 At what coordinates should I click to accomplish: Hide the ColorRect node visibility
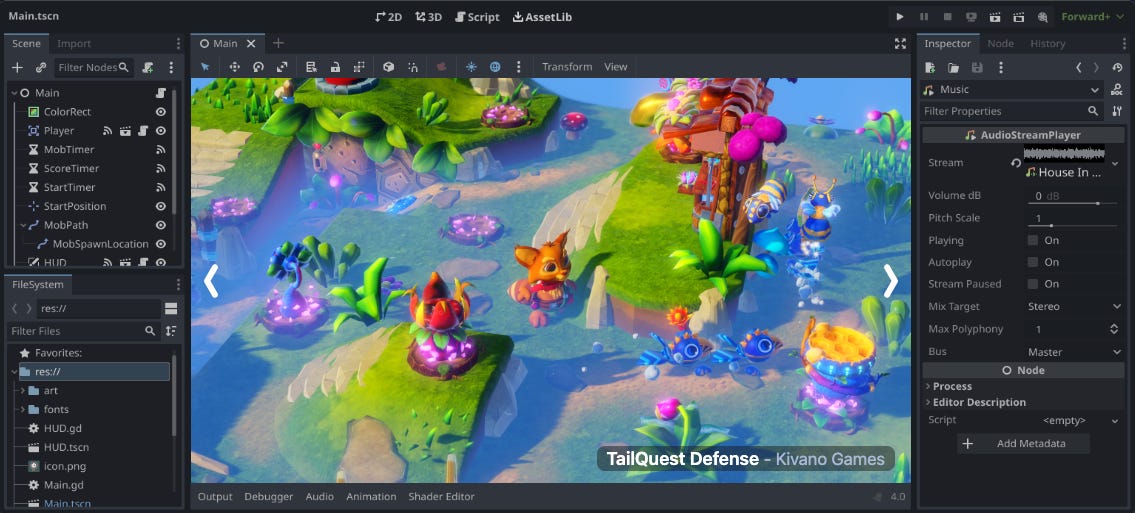pyautogui.click(x=160, y=112)
